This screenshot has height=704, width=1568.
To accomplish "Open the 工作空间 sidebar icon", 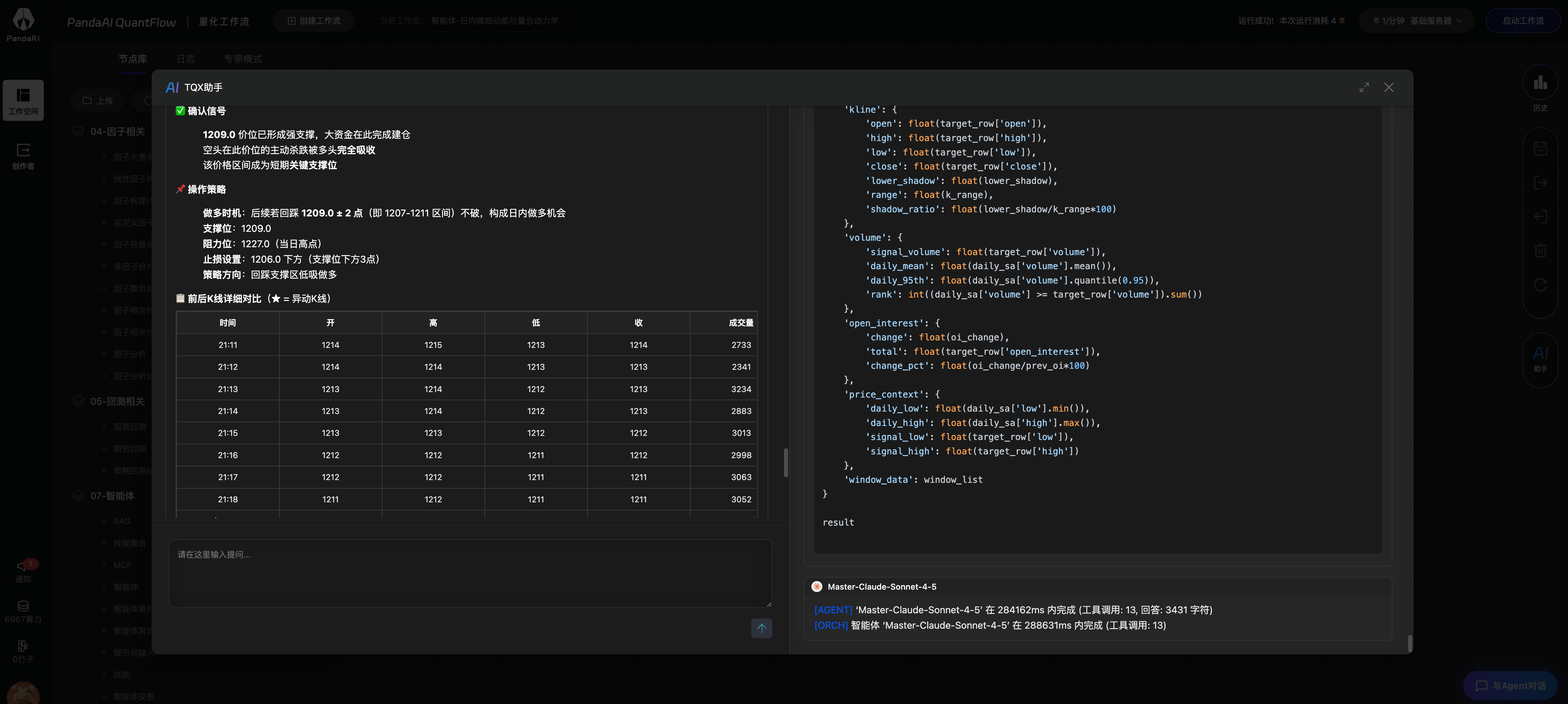I will click(23, 100).
